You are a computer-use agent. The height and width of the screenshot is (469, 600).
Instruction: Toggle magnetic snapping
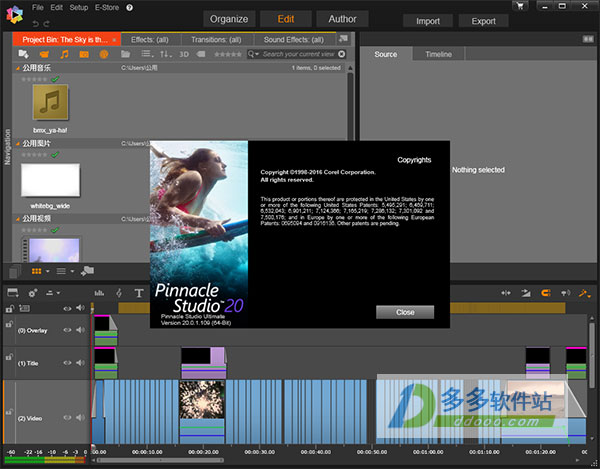(546, 293)
